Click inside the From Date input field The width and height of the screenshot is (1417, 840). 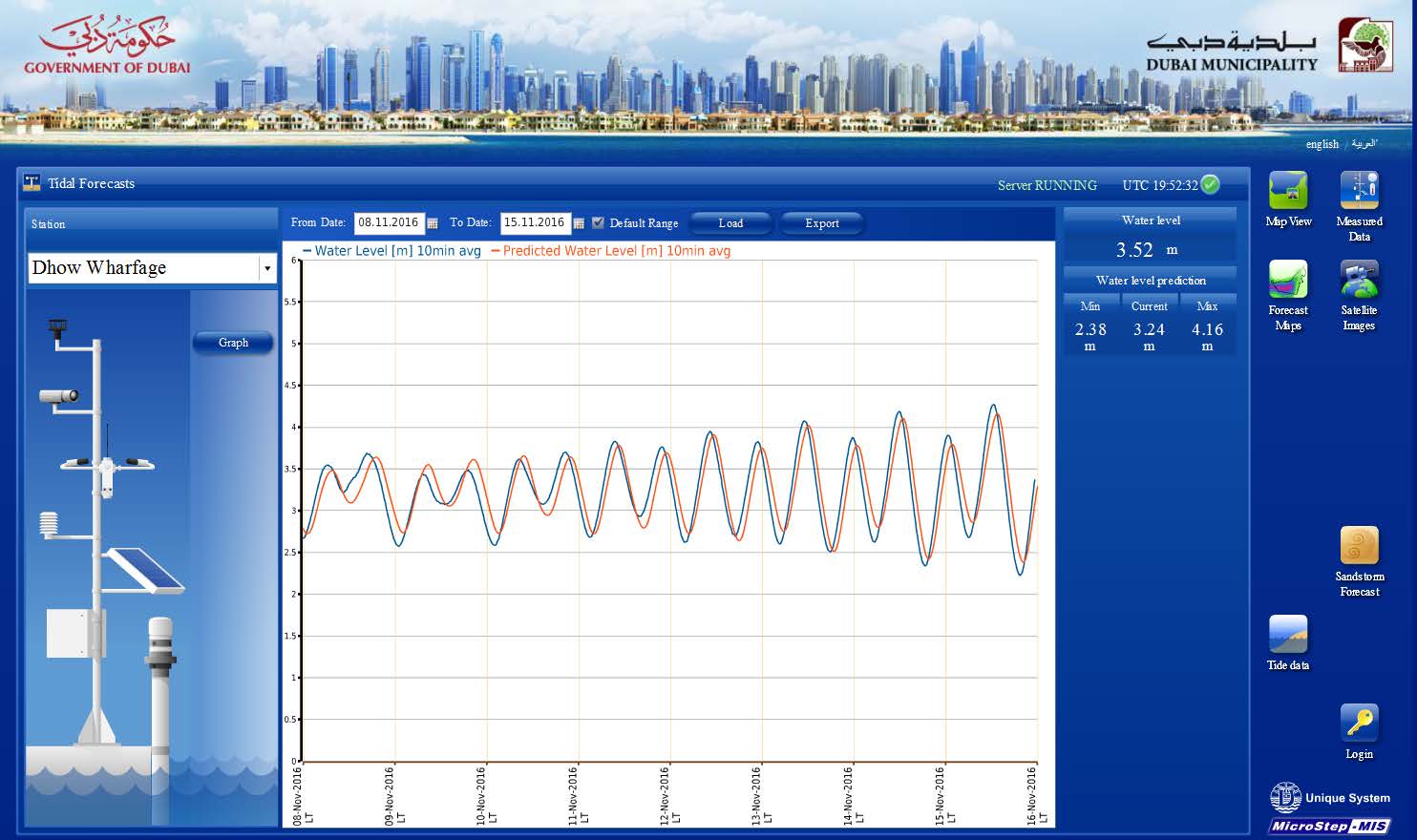(x=389, y=222)
